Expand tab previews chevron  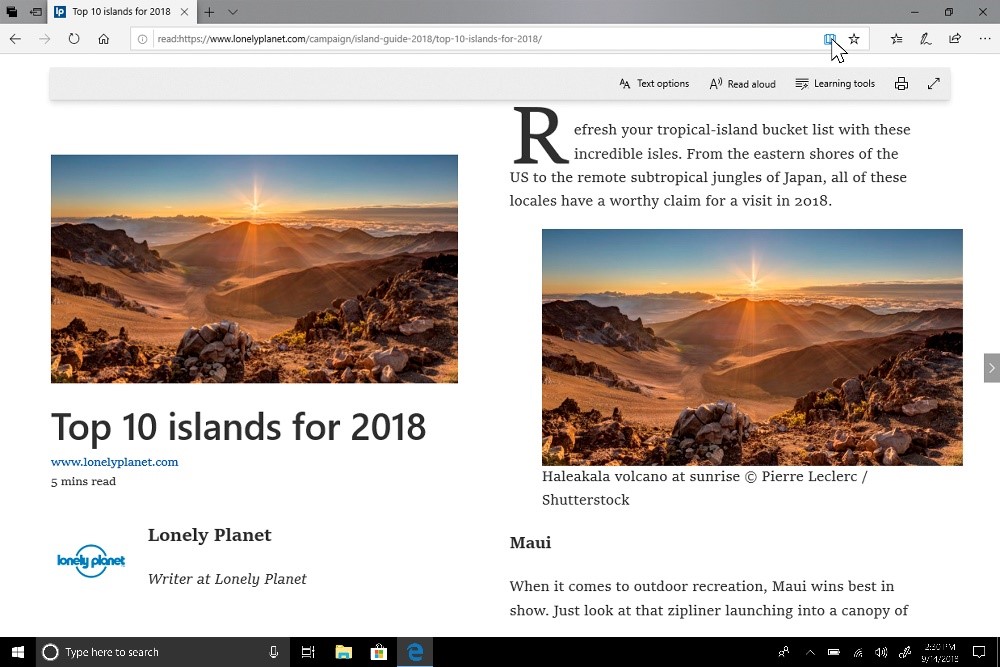(x=233, y=12)
